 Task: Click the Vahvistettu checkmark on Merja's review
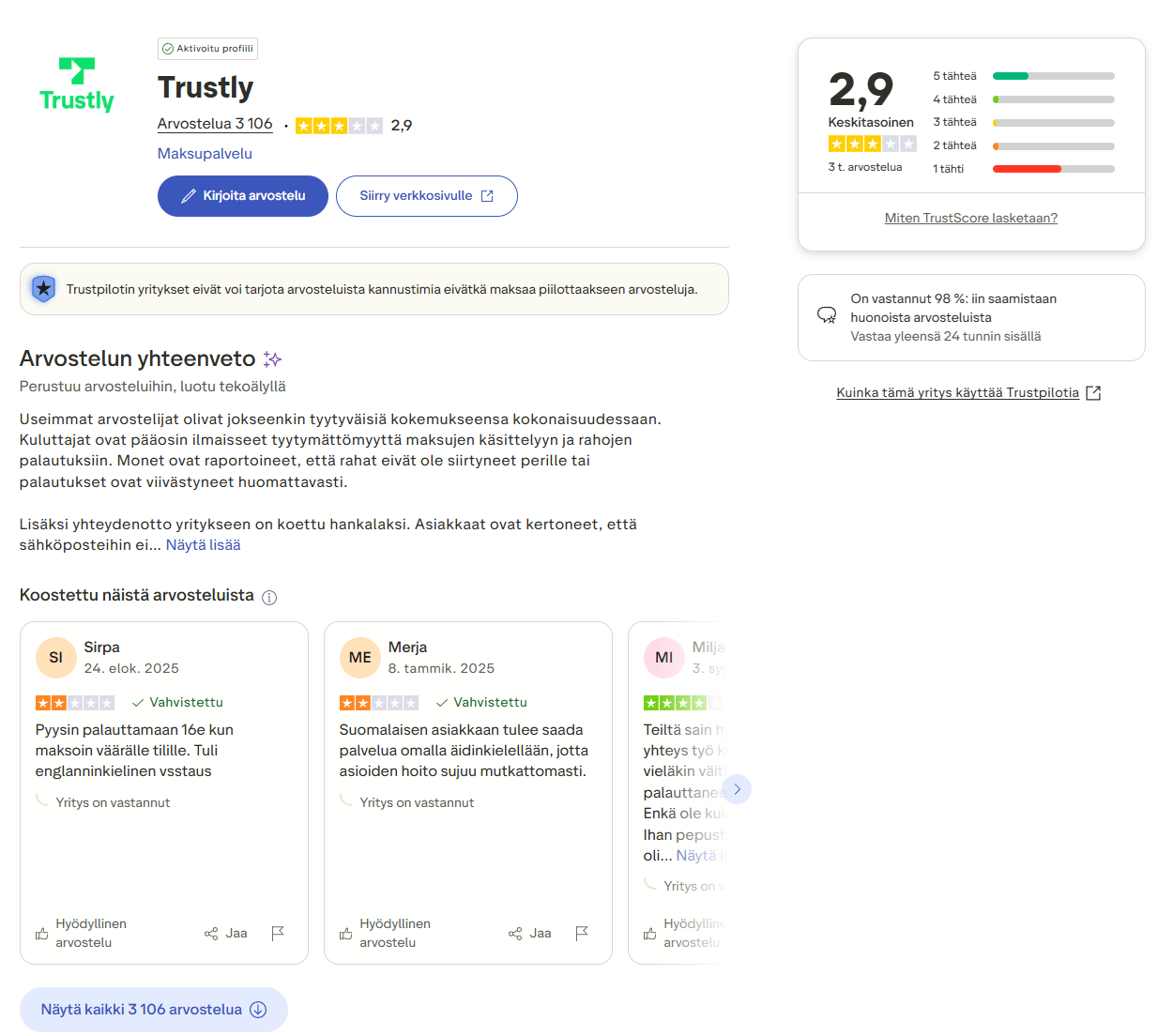(x=441, y=702)
